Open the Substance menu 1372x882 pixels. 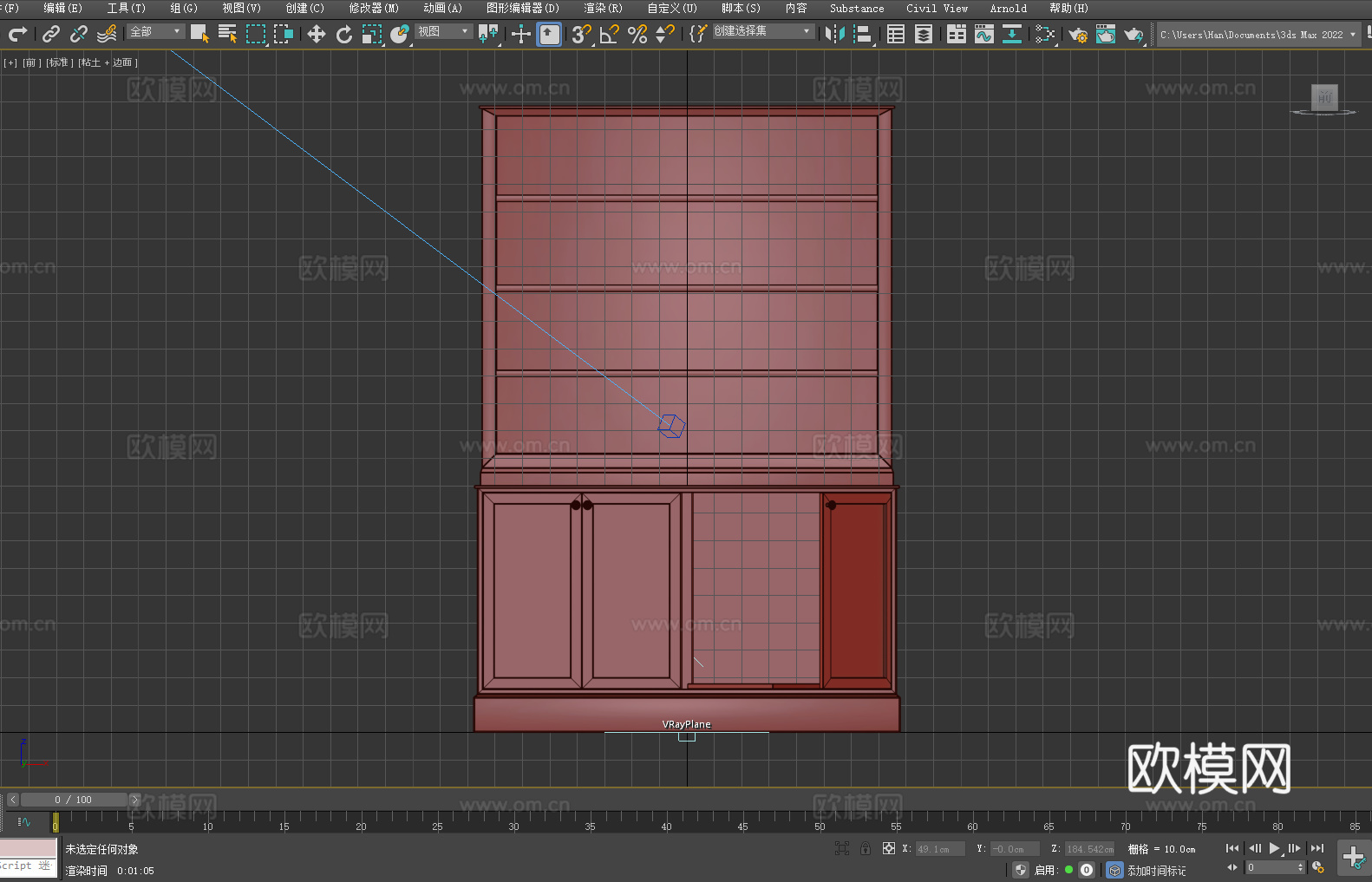pos(857,8)
